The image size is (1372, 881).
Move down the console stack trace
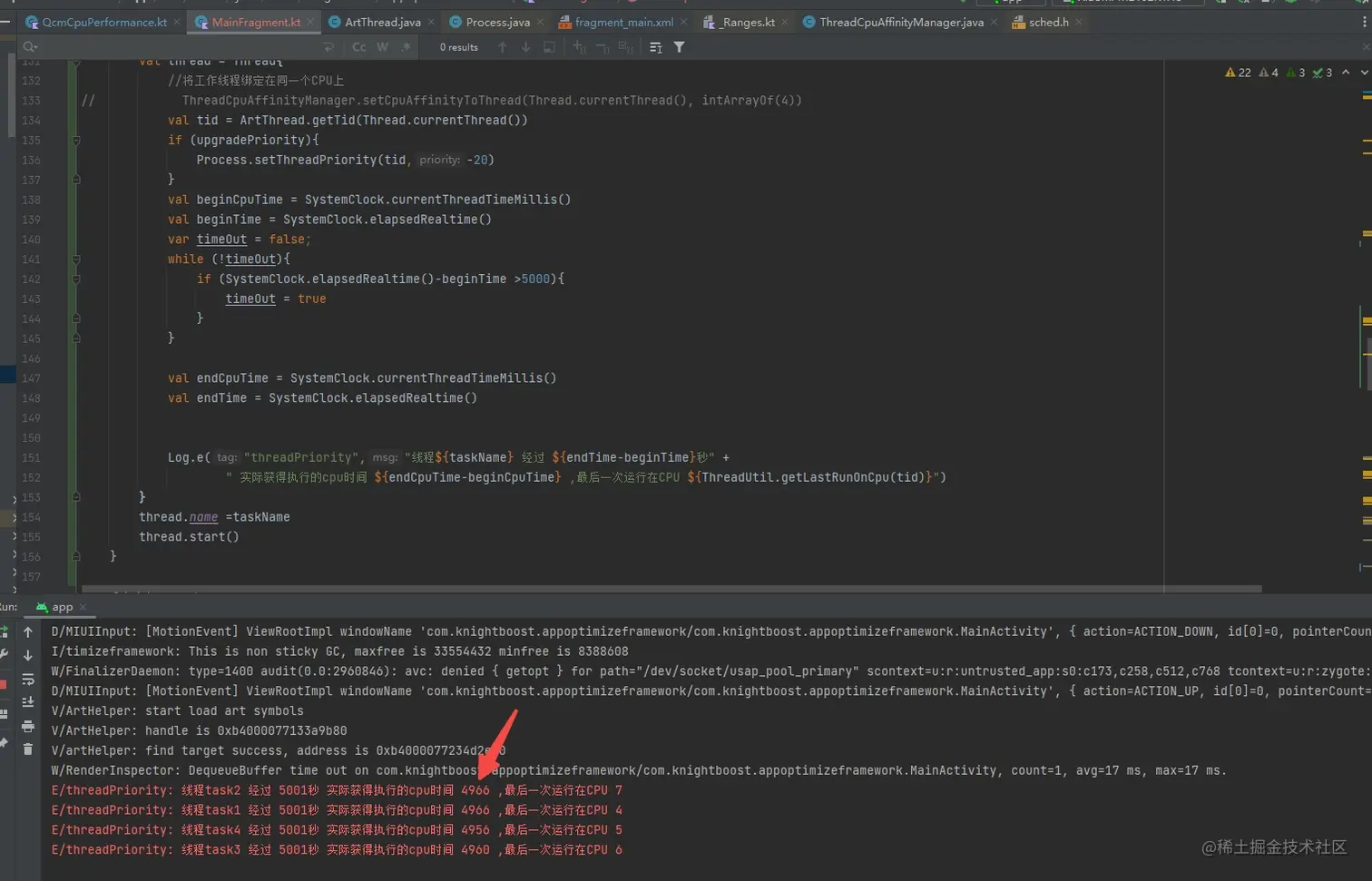click(x=28, y=655)
